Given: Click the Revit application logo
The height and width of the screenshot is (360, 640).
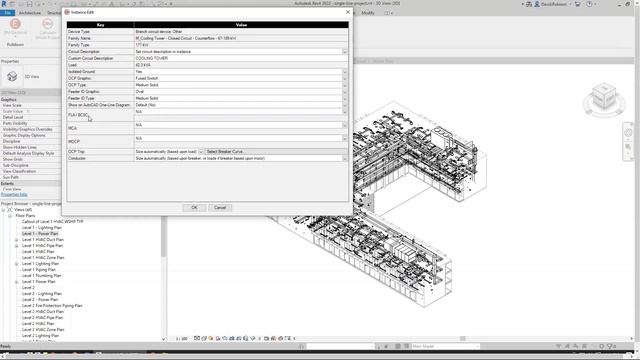Looking at the screenshot, I should point(4,4).
